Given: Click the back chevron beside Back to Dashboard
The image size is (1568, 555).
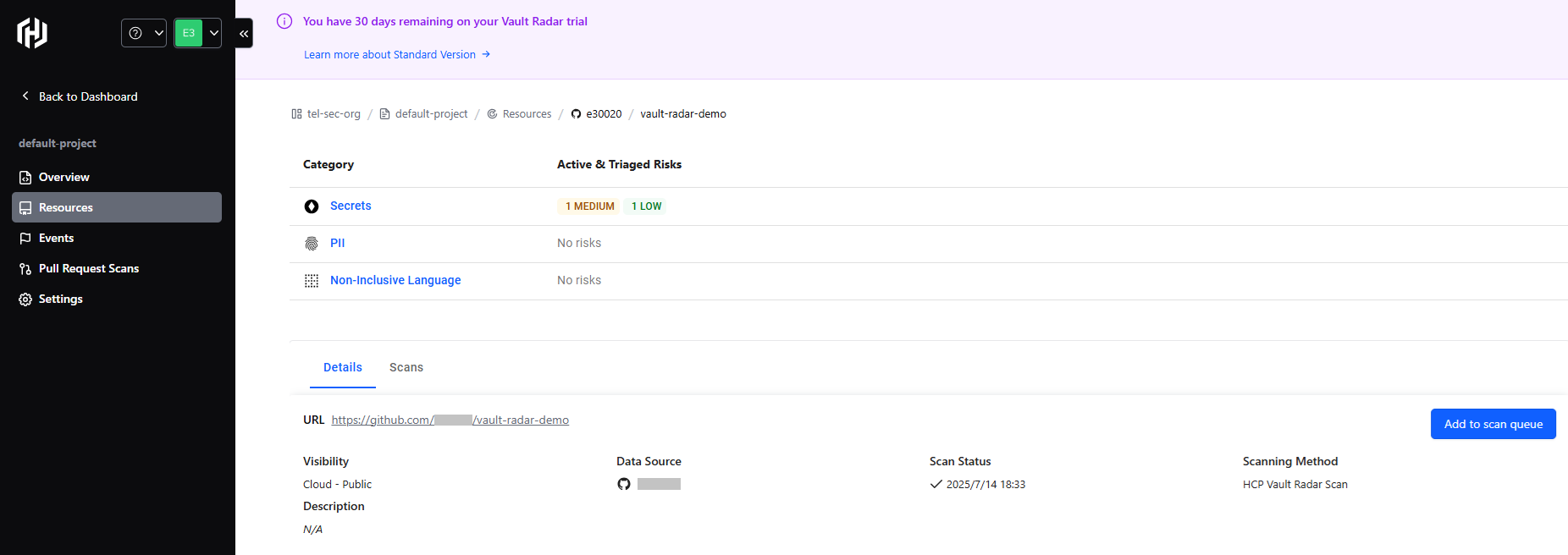Looking at the screenshot, I should pos(25,96).
